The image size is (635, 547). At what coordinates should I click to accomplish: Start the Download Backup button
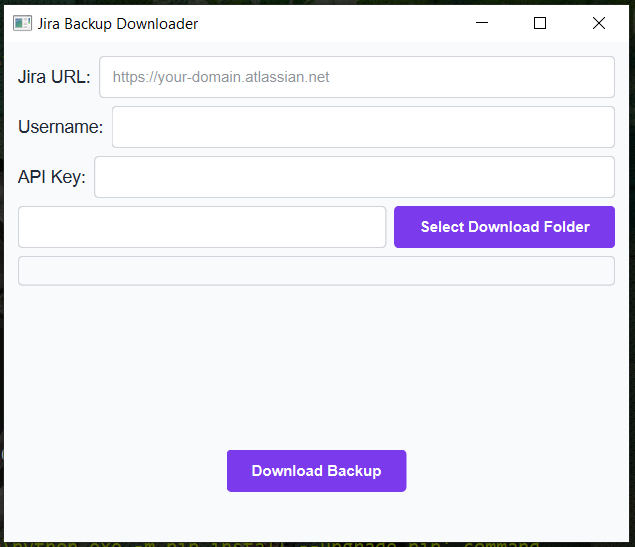click(x=316, y=471)
